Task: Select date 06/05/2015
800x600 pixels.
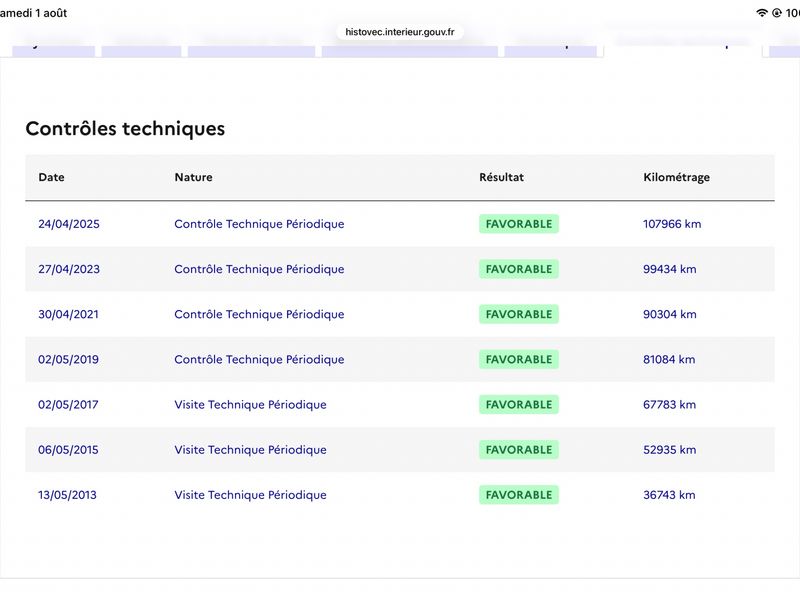Action: [68, 450]
